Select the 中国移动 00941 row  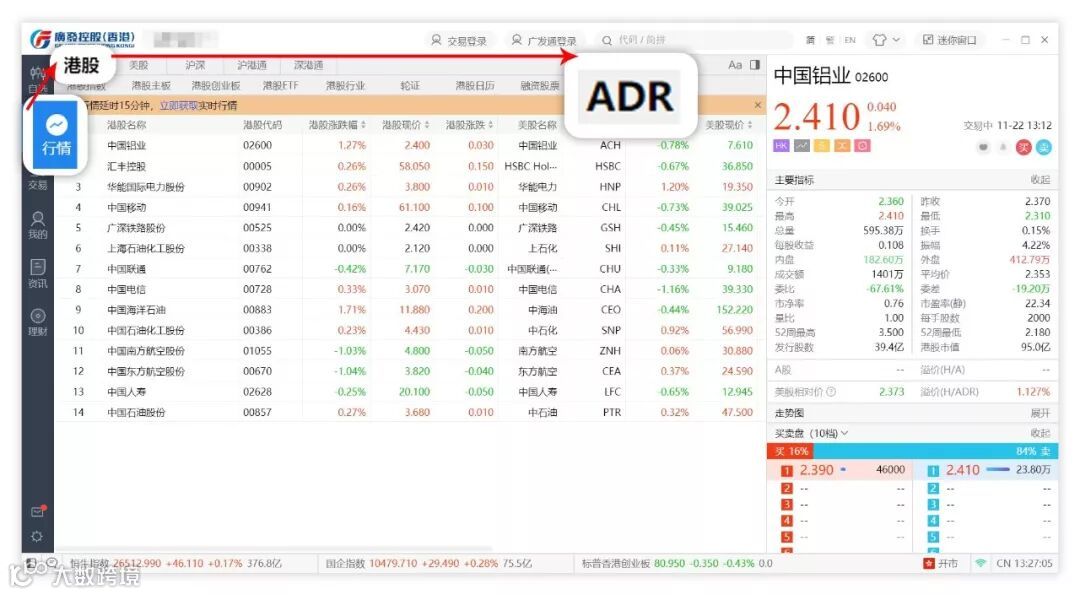point(410,207)
